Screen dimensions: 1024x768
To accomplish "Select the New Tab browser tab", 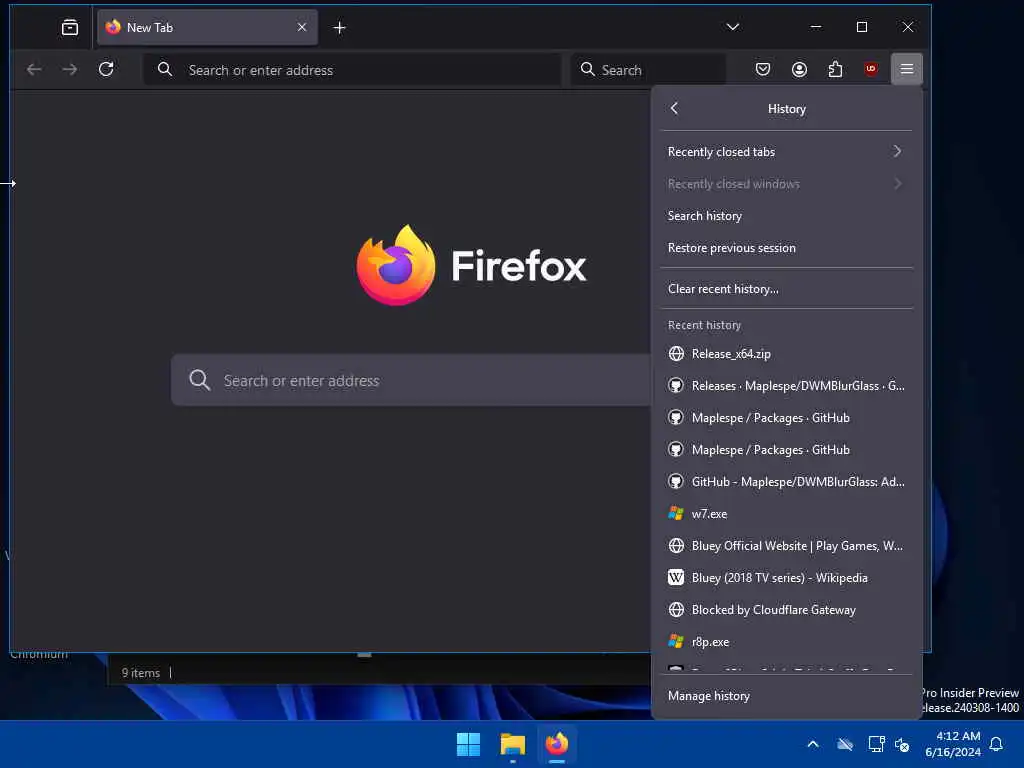I will (208, 27).
